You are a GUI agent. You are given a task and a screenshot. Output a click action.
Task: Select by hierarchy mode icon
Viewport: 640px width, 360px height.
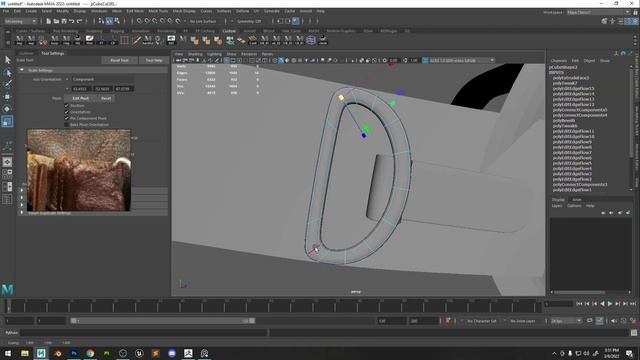click(102, 21)
